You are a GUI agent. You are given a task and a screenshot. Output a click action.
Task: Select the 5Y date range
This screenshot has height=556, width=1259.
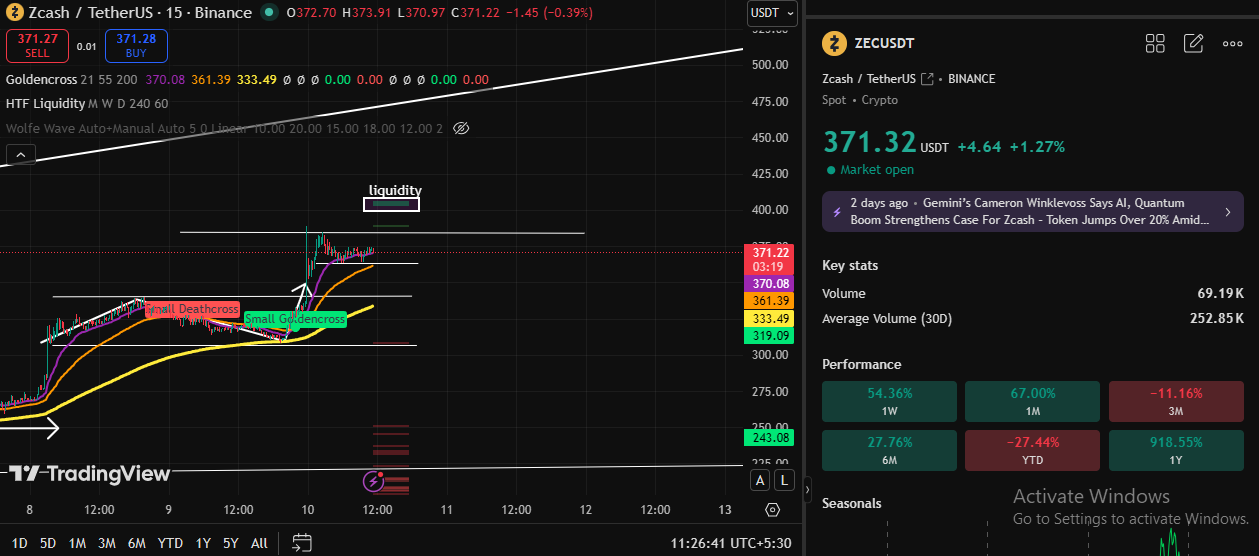pyautogui.click(x=231, y=543)
